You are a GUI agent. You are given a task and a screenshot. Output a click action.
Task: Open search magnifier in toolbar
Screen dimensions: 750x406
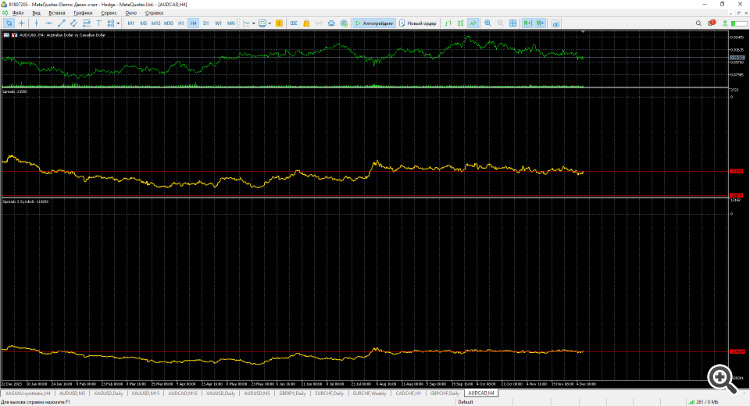698,23
